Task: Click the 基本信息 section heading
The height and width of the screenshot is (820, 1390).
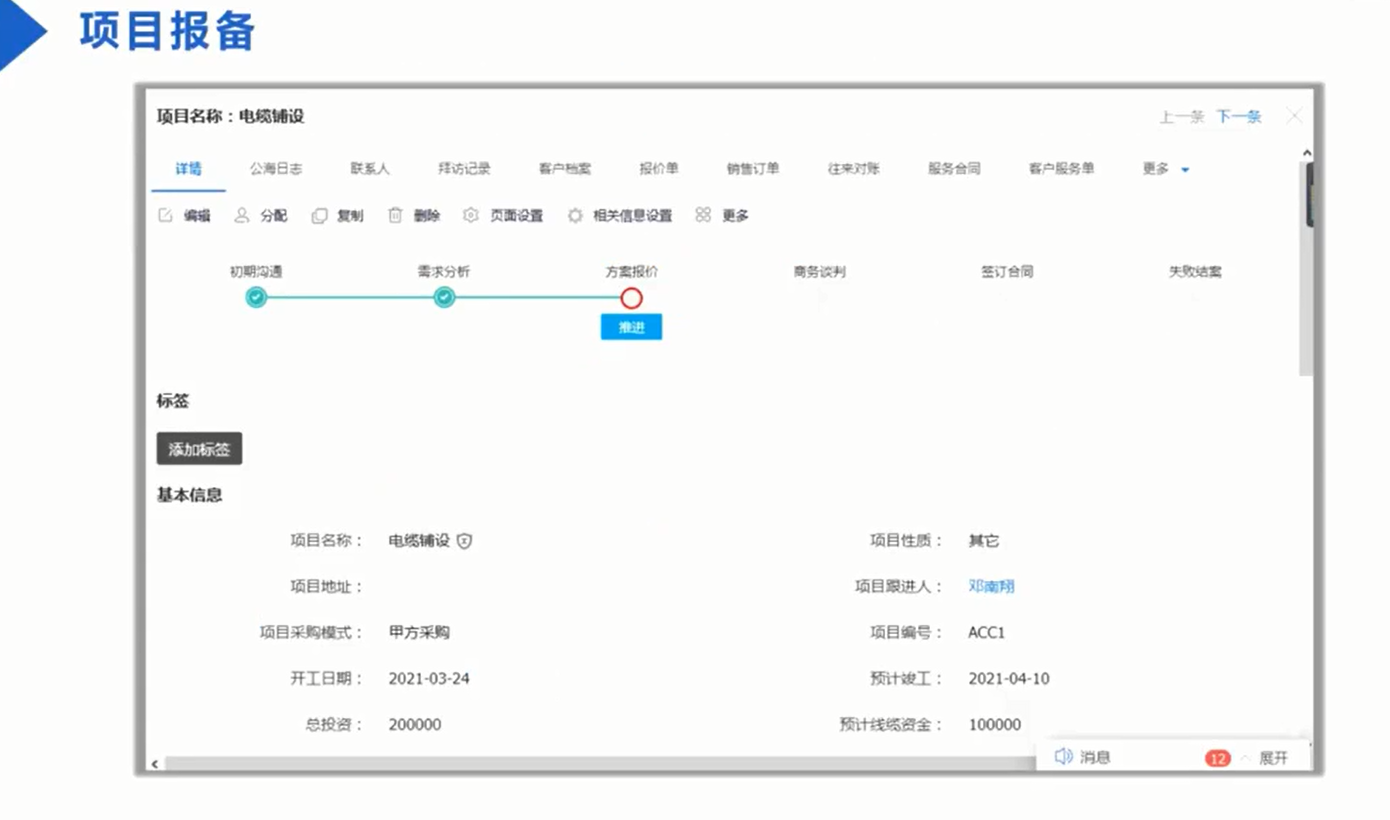Action: 190,495
